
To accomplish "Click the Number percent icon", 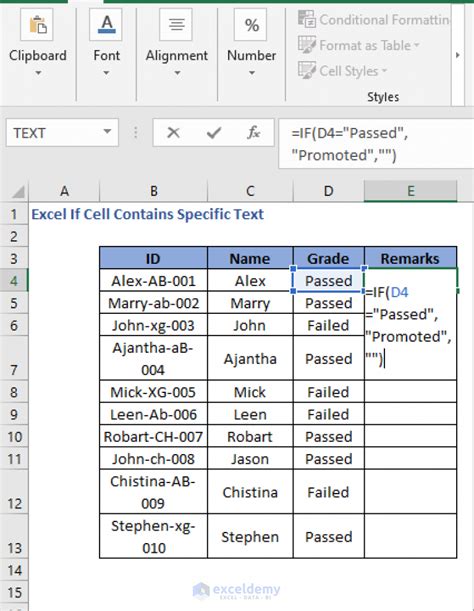I will click(x=251, y=25).
